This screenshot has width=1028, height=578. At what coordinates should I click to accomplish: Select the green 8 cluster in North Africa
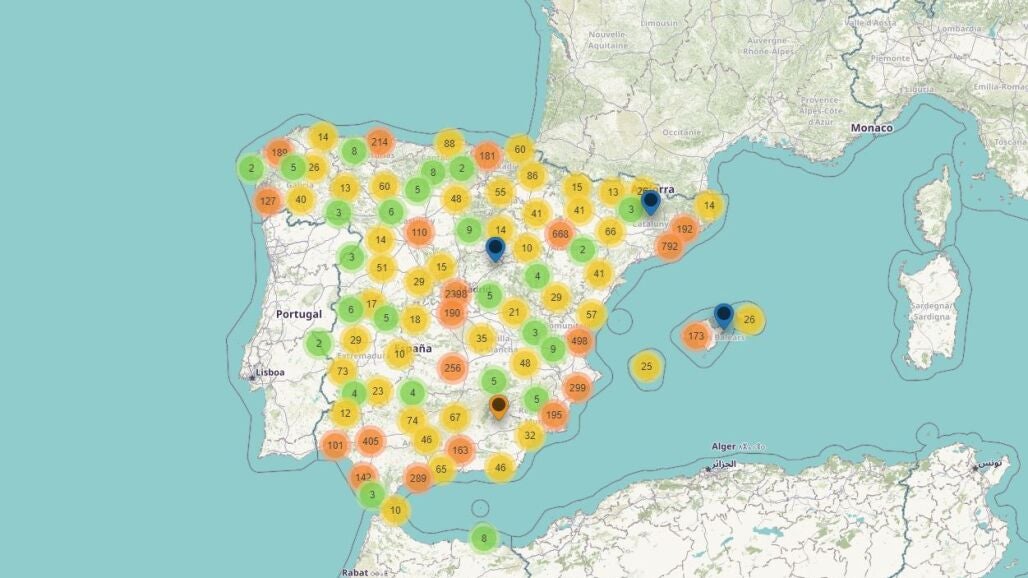[x=483, y=538]
